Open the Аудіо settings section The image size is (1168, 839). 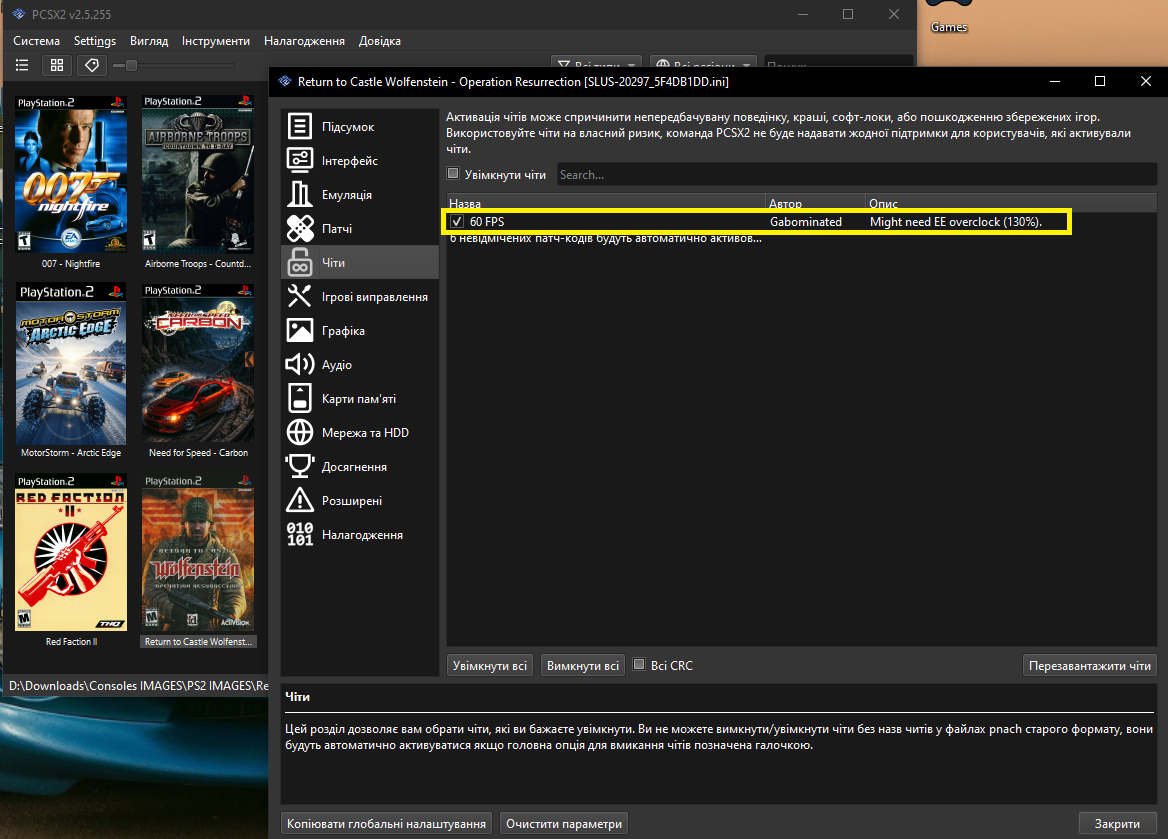(336, 365)
